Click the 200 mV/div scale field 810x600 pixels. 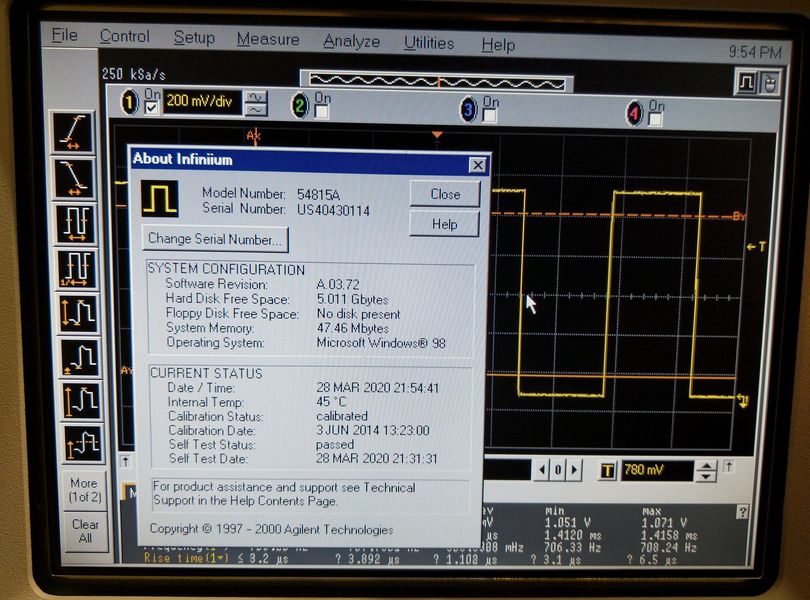point(202,102)
